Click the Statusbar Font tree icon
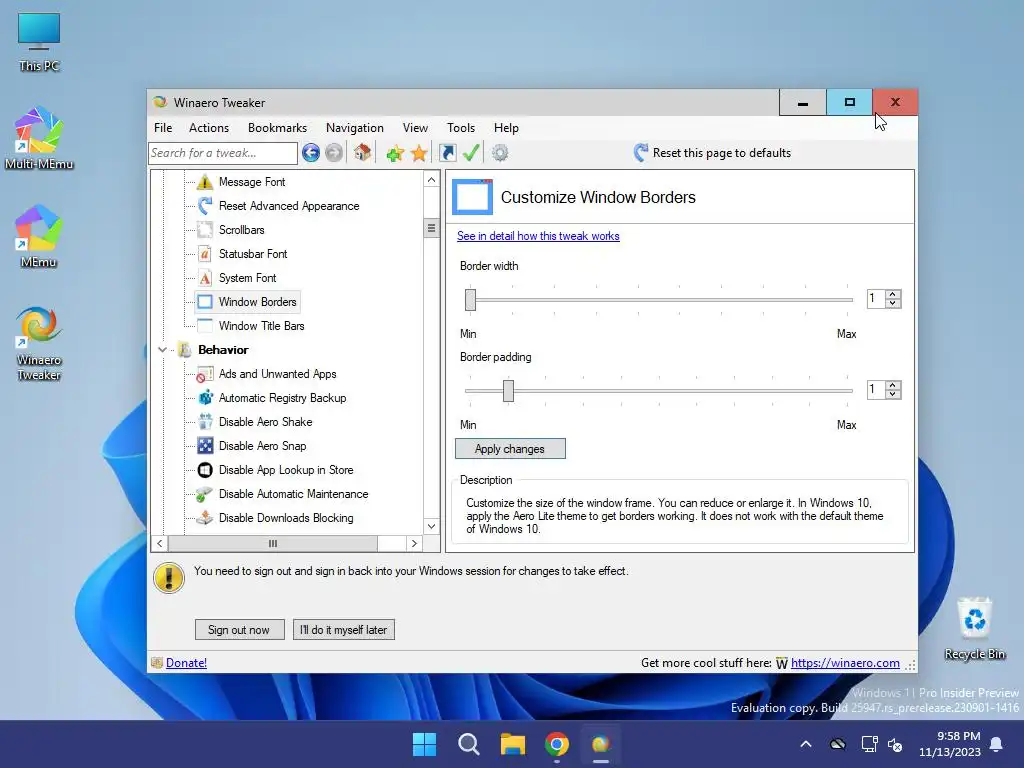 tap(205, 254)
